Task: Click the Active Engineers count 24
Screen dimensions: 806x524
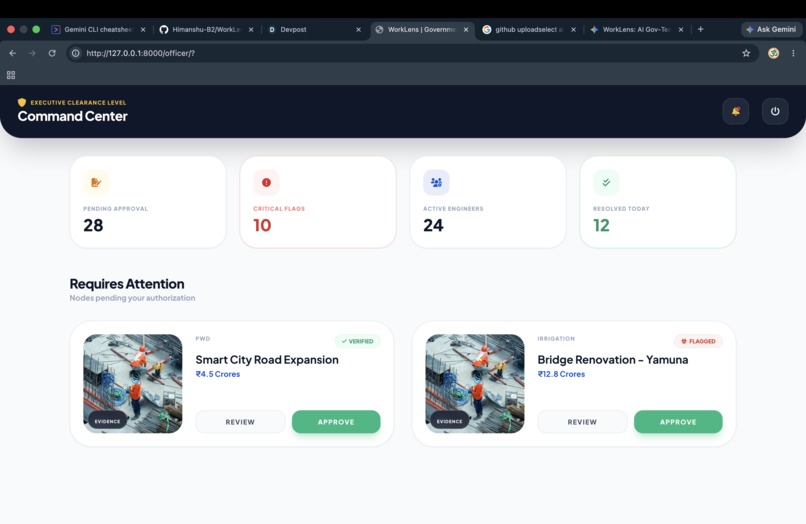Action: click(x=433, y=225)
